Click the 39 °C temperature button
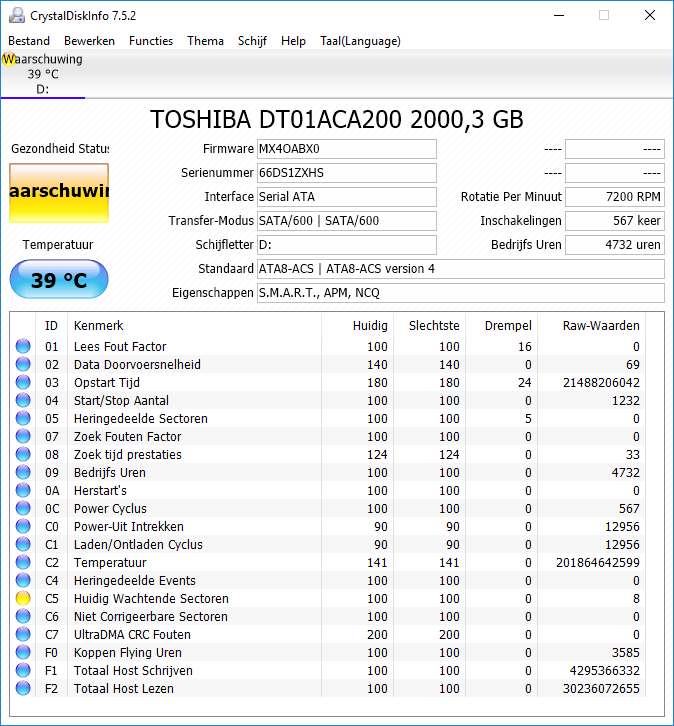Screen dimensions: 674x726 point(59,279)
